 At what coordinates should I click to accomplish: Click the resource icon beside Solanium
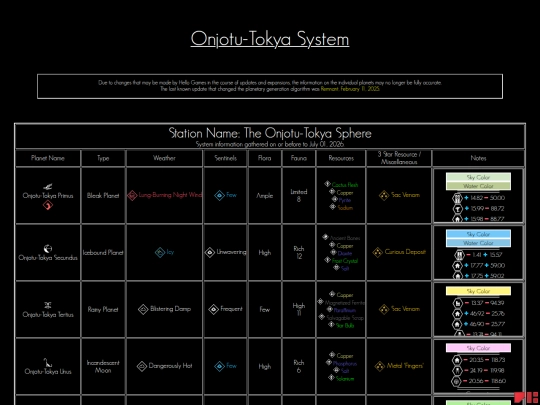[331, 378]
